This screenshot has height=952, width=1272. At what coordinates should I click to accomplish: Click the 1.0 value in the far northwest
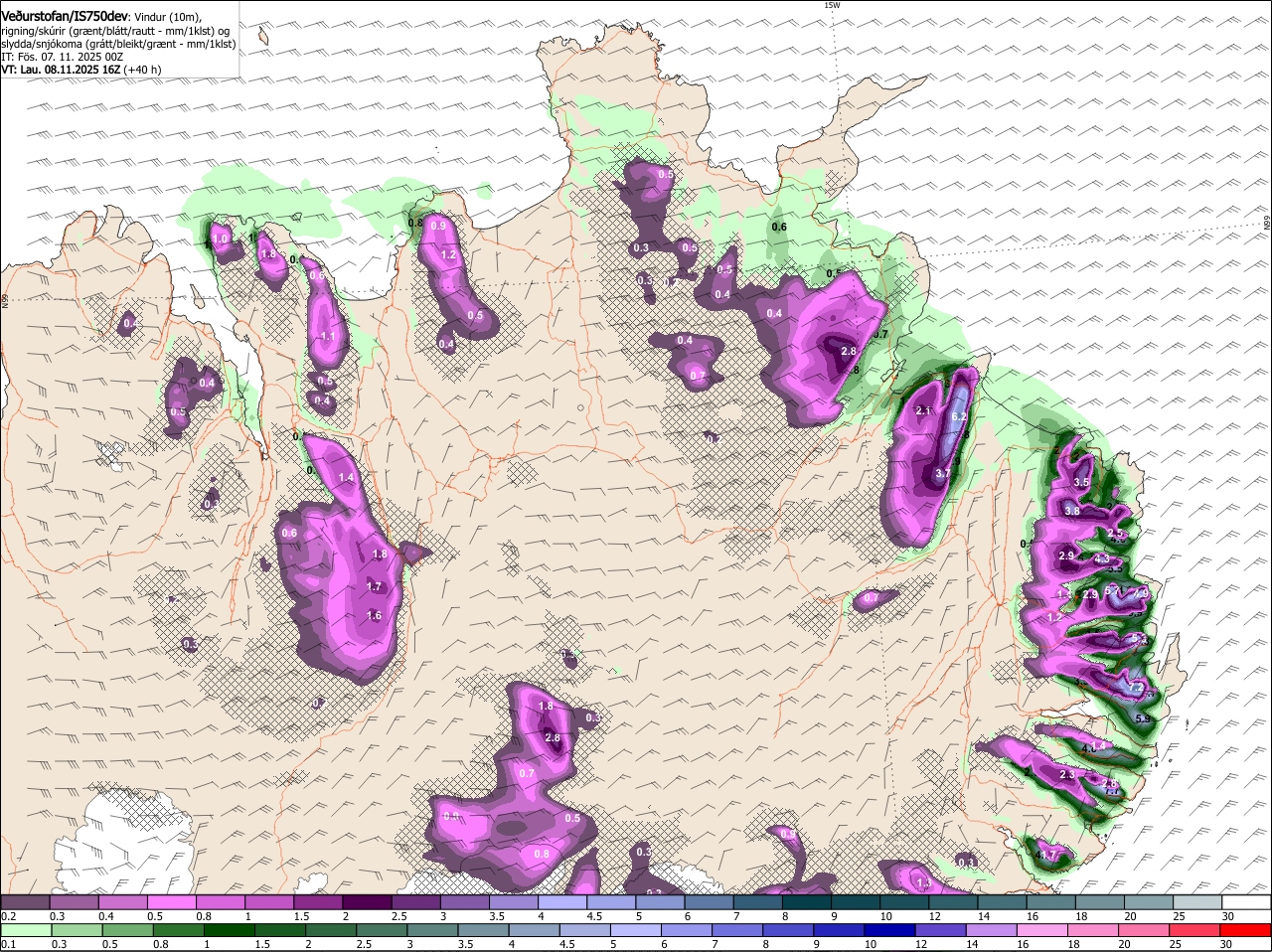[x=221, y=238]
